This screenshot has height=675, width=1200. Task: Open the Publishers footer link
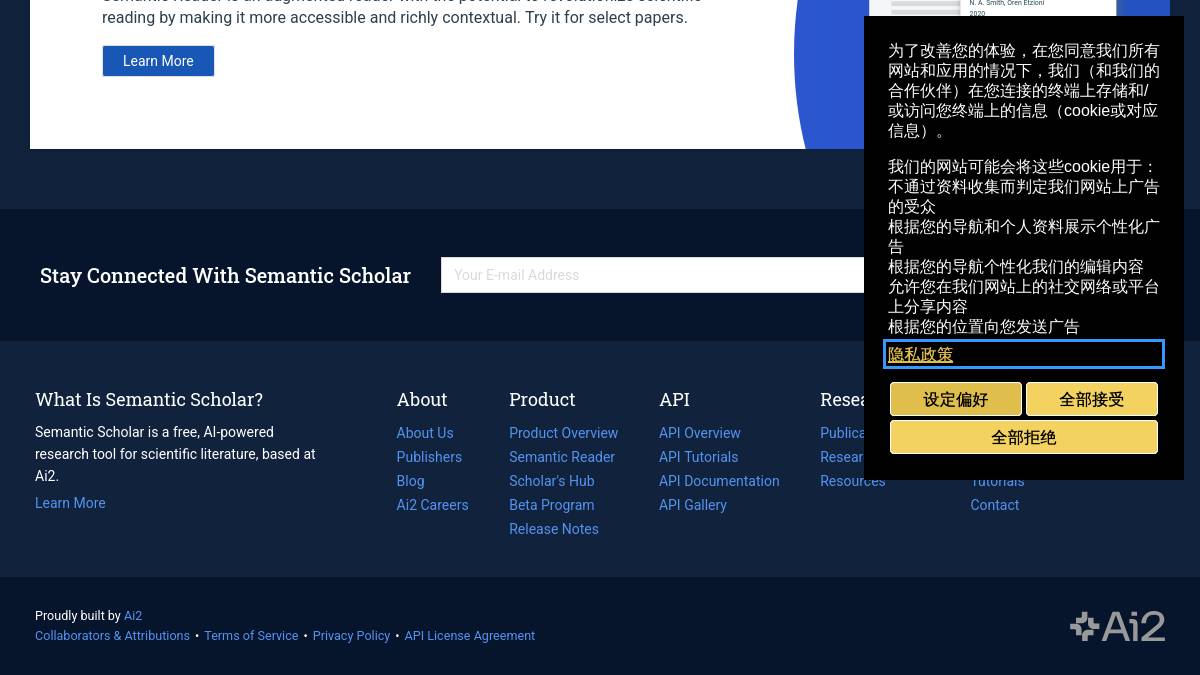[429, 457]
